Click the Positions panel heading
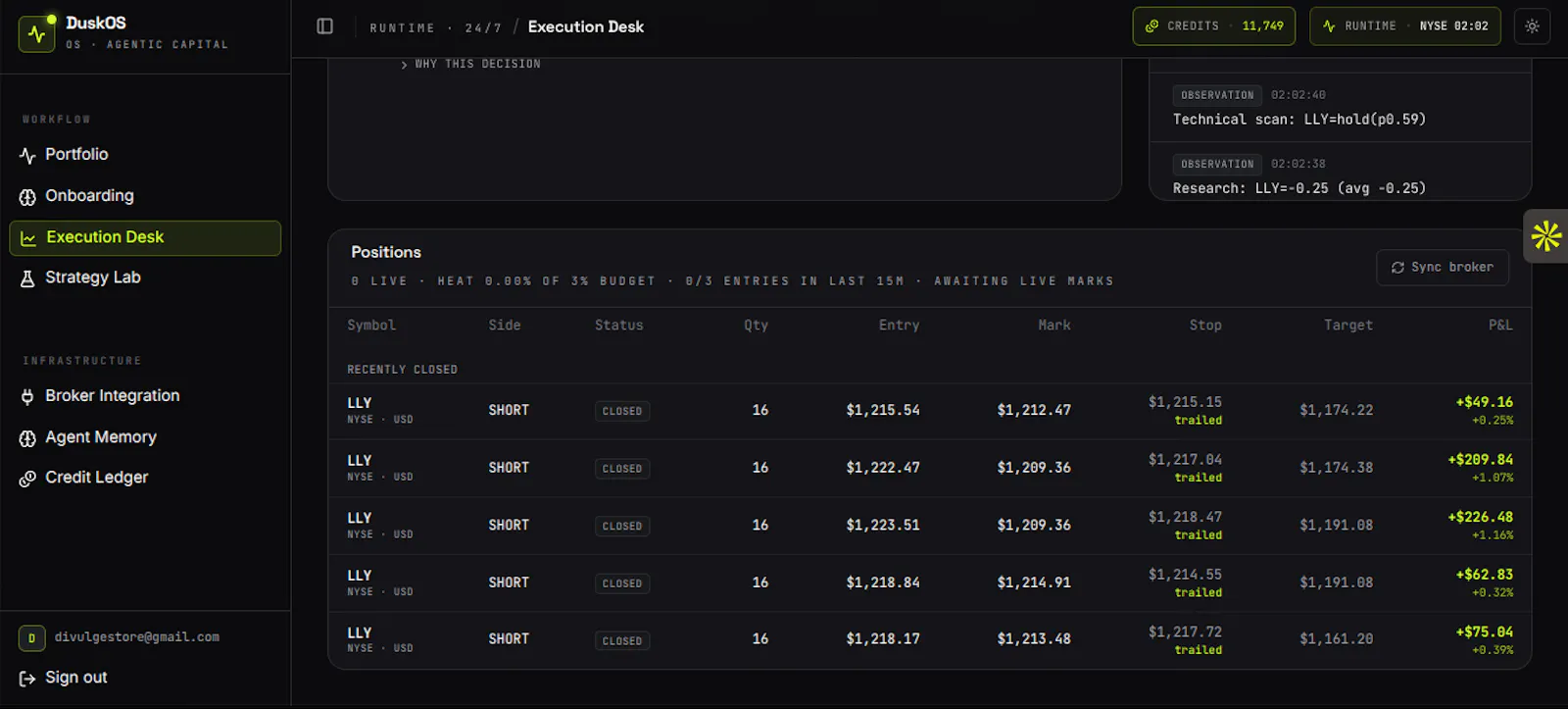The image size is (1568, 709). tap(386, 252)
